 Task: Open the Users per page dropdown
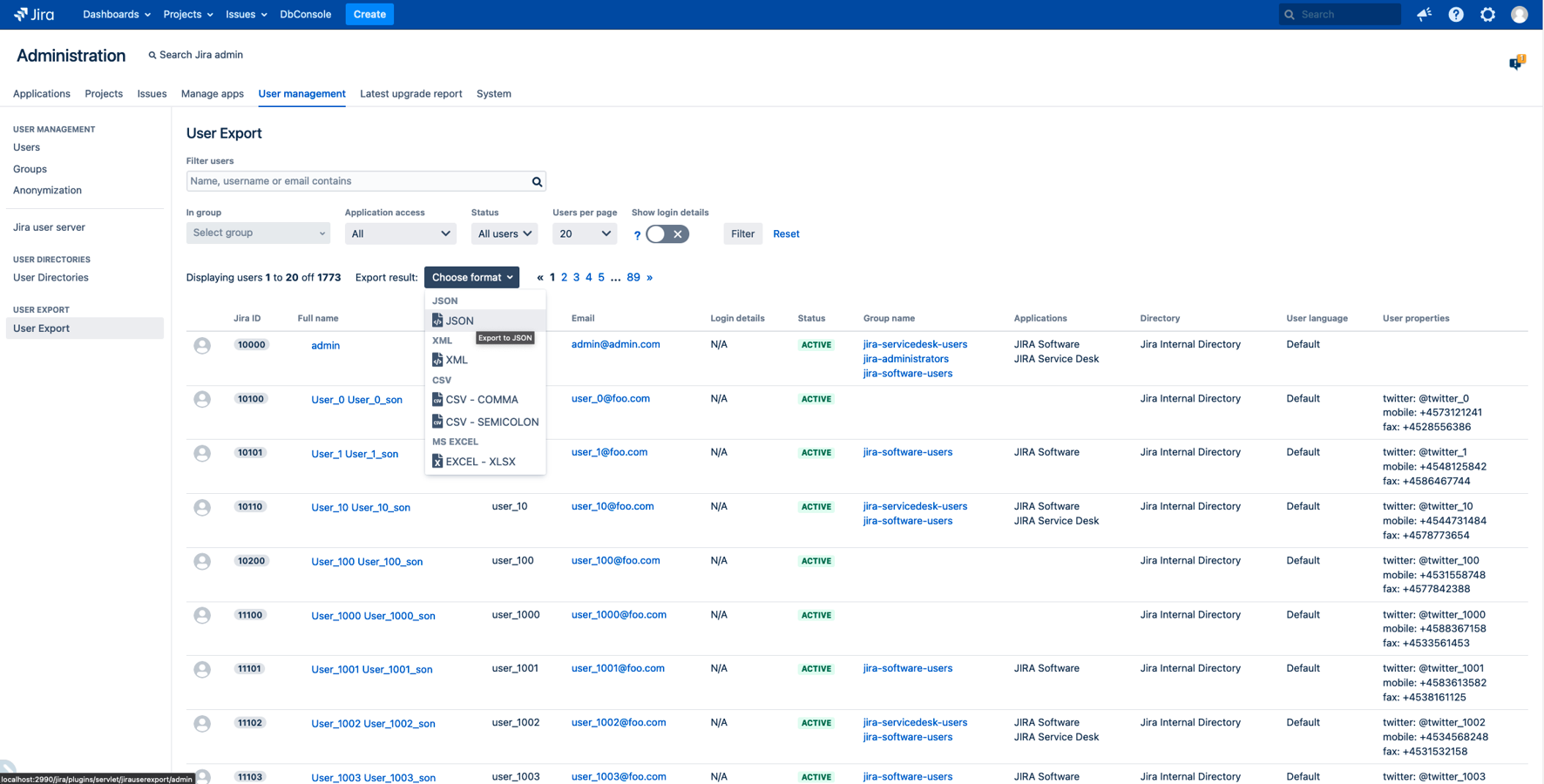[584, 233]
